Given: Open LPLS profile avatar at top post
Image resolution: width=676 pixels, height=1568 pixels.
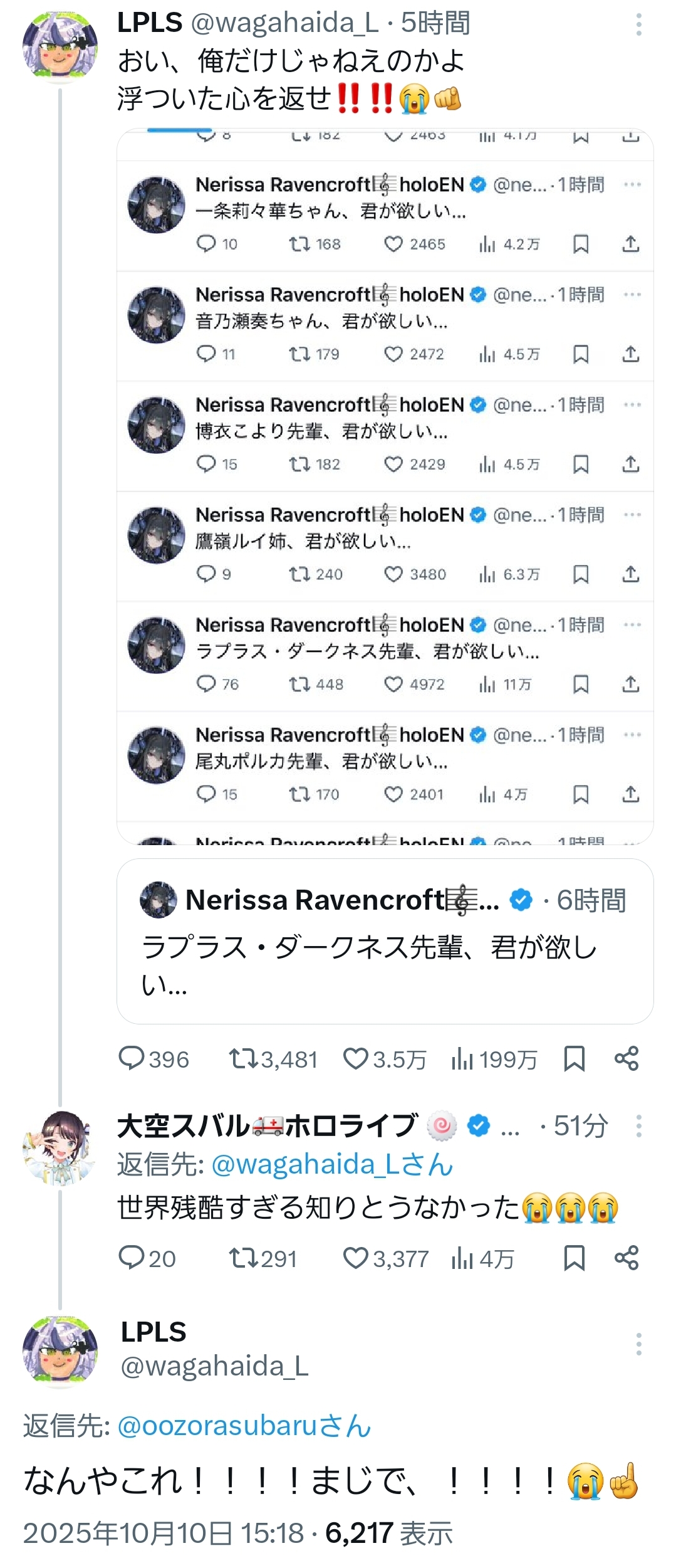Looking at the screenshot, I should click(x=60, y=46).
